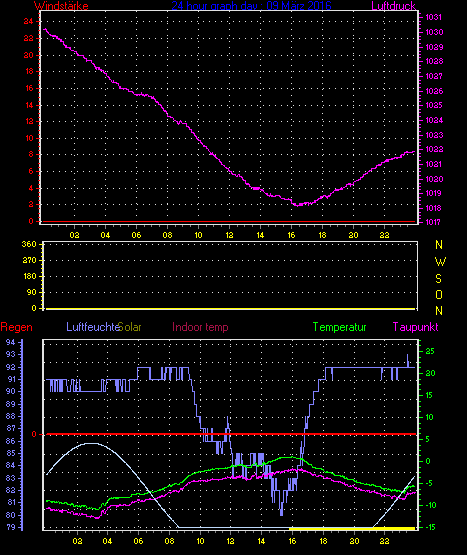Click the Temperatur legend label

pos(339,327)
